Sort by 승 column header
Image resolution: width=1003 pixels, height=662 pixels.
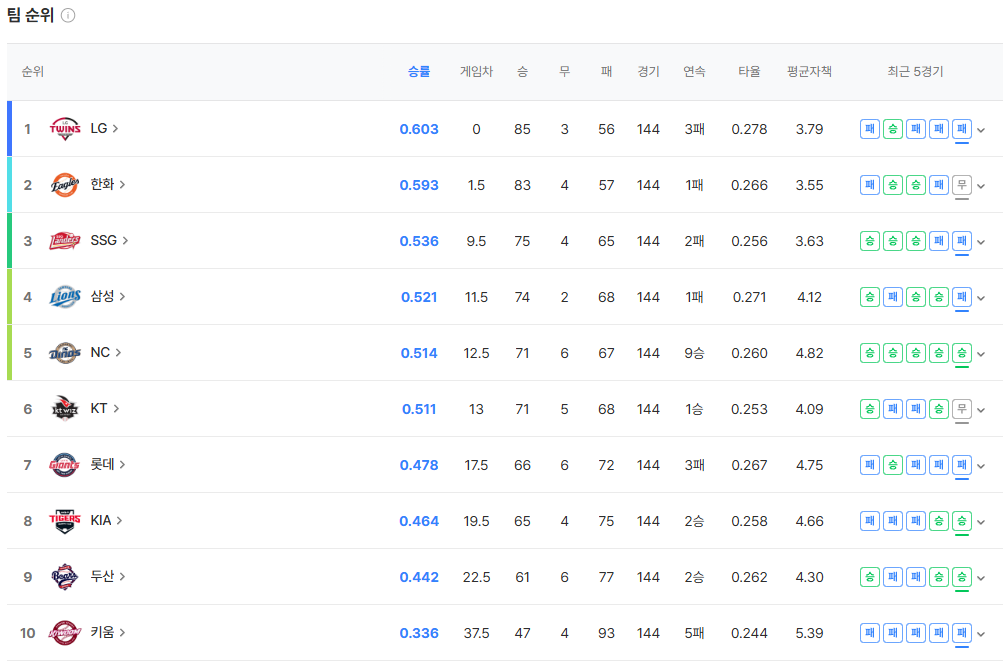click(x=522, y=72)
